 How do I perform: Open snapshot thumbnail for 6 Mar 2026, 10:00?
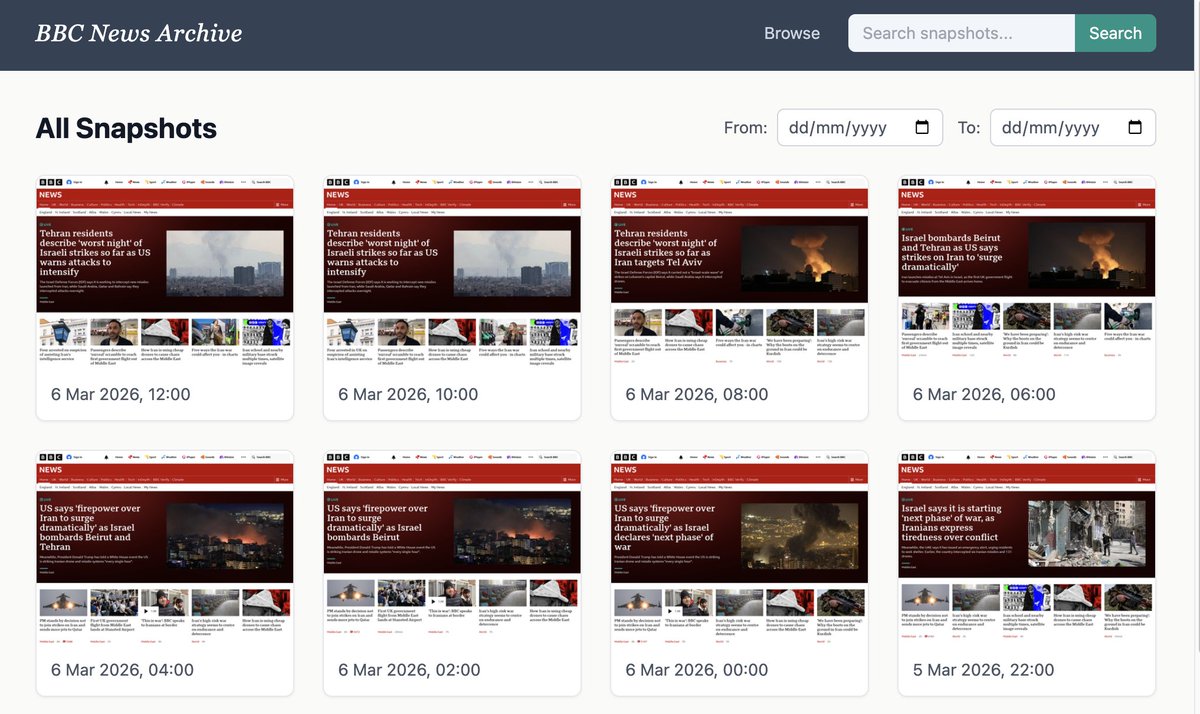(x=452, y=272)
